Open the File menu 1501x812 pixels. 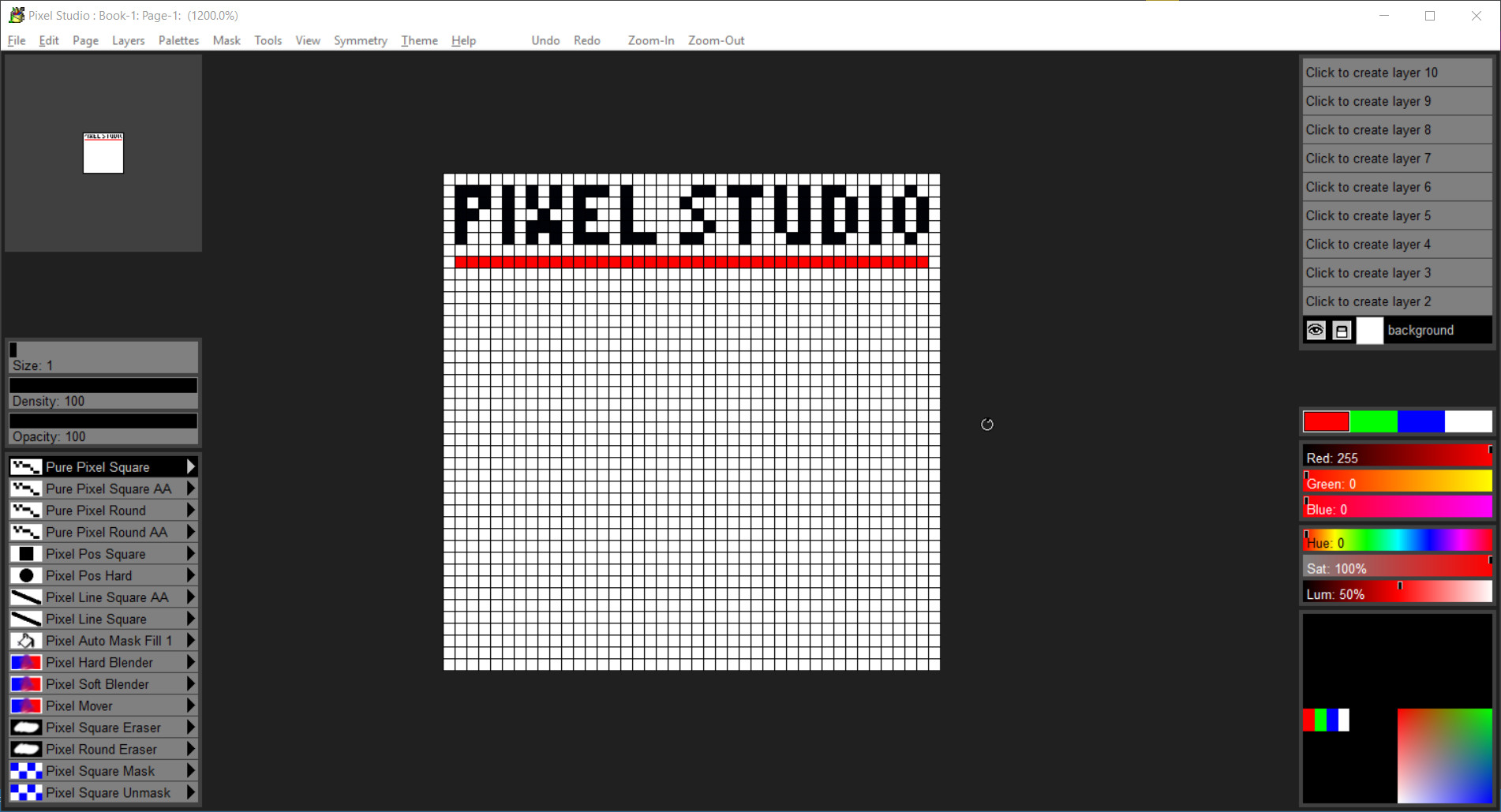[x=17, y=40]
